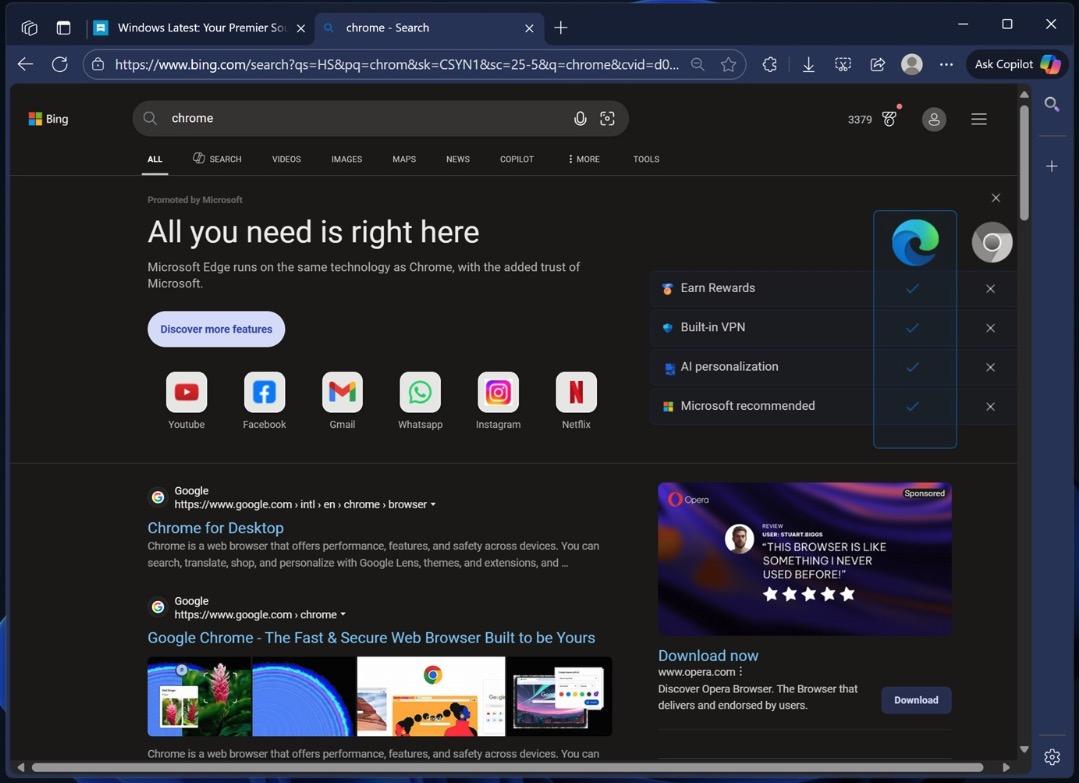Click the Netflix shortcut icon
This screenshot has width=1079, height=783.
(575, 392)
